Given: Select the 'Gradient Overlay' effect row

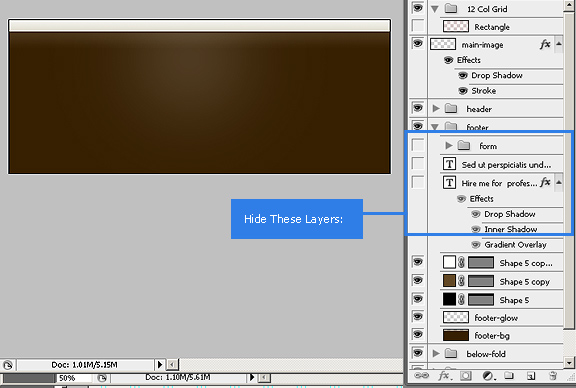Looking at the screenshot, I should click(515, 245).
